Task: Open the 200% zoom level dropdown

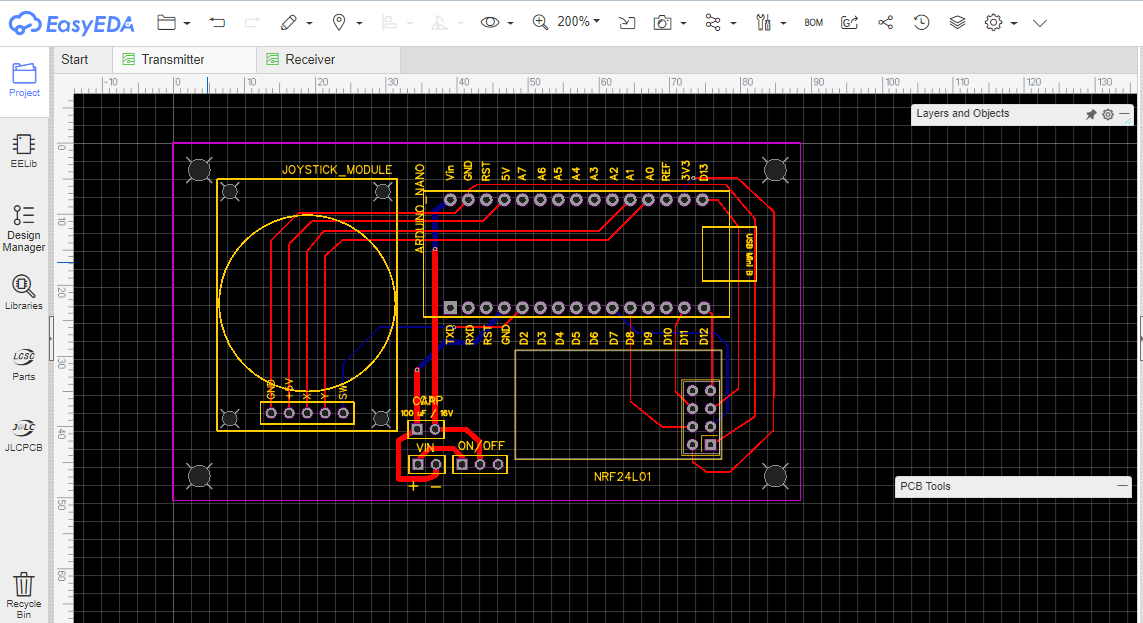Action: pyautogui.click(x=578, y=22)
